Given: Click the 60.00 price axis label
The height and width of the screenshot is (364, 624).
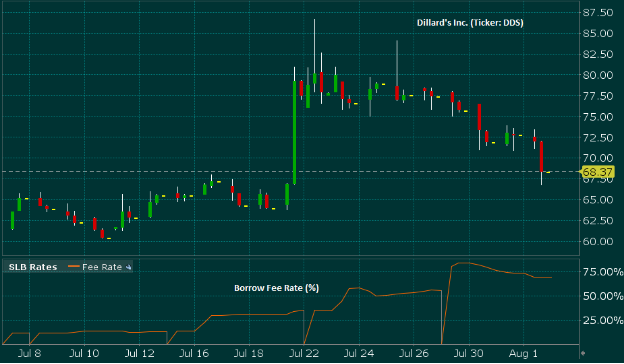Looking at the screenshot, I should click(598, 241).
